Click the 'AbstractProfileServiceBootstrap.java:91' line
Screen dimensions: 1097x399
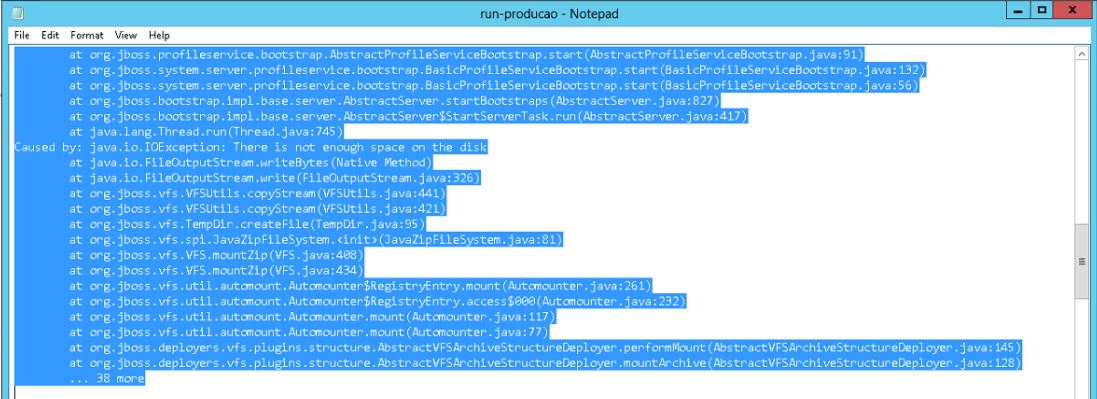pos(467,55)
